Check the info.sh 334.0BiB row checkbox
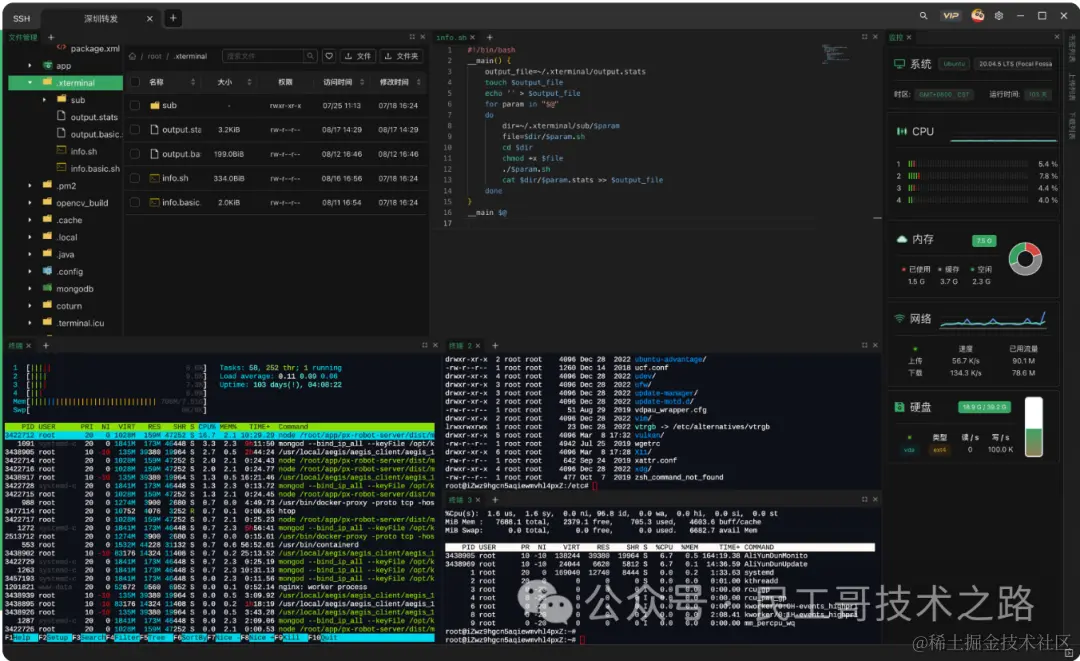Image resolution: width=1080 pixels, height=661 pixels. pos(135,178)
